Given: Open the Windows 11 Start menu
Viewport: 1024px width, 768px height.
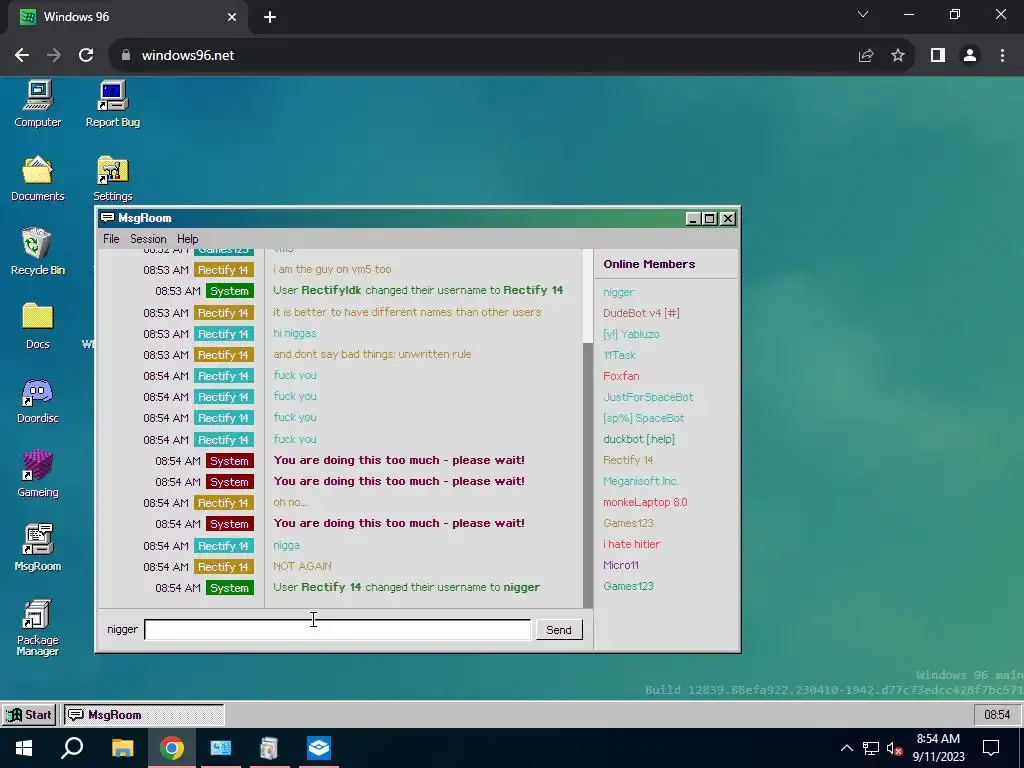Looking at the screenshot, I should point(24,748).
